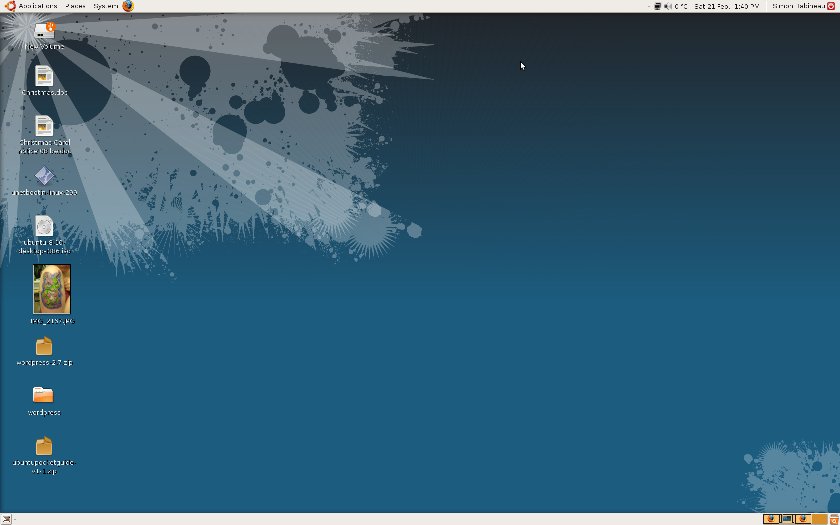Image resolution: width=840 pixels, height=525 pixels.
Task: Open the System menu
Action: tap(105, 6)
